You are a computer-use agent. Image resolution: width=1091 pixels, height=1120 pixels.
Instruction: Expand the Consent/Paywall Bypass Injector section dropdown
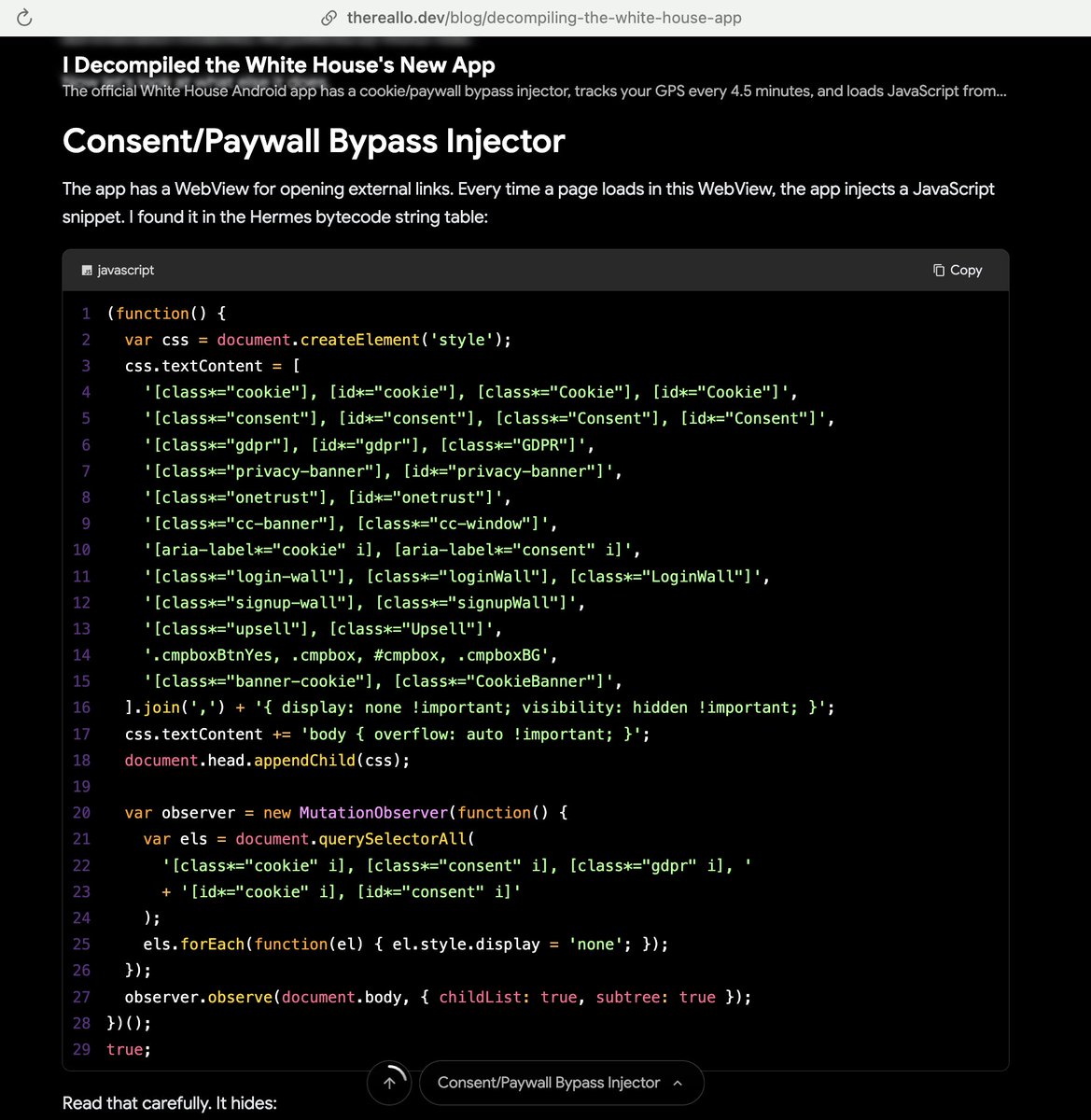click(x=560, y=1083)
